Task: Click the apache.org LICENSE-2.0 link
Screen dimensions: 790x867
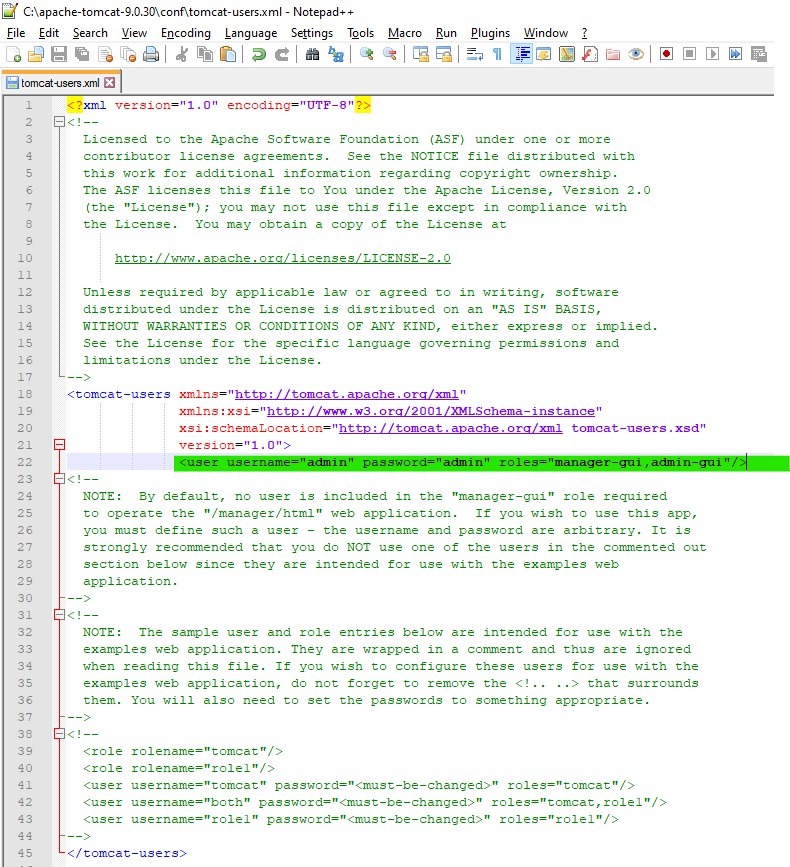Action: pyautogui.click(x=282, y=258)
